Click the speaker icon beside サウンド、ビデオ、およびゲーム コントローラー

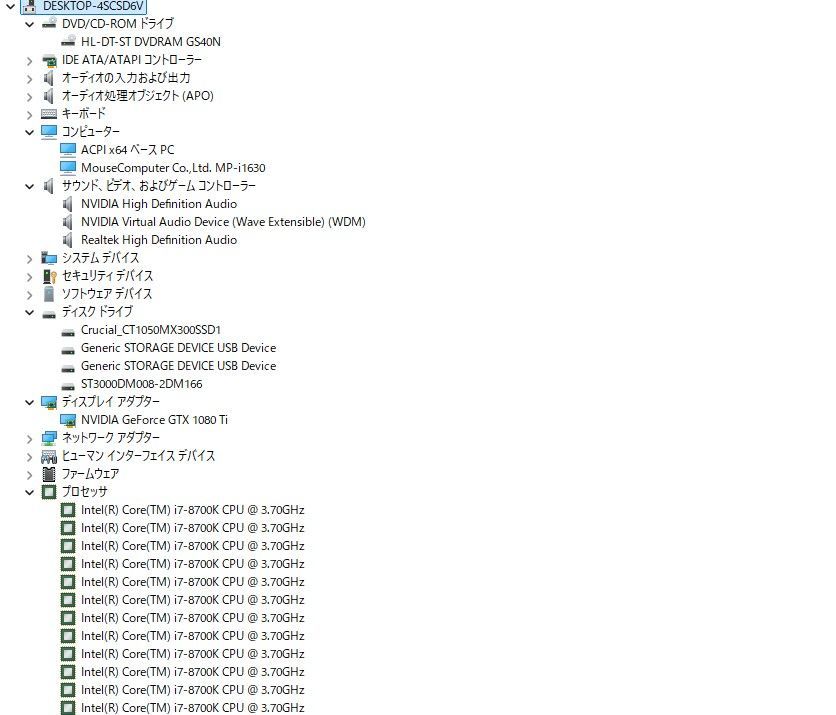[x=49, y=186]
